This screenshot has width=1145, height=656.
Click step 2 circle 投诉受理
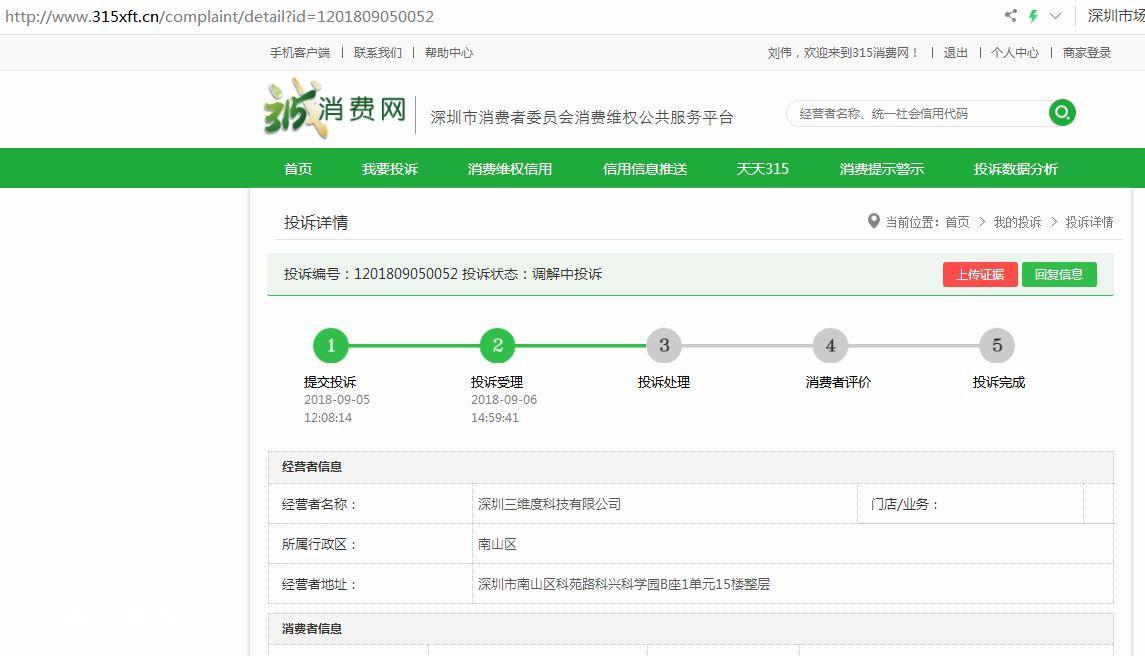[x=497, y=346]
